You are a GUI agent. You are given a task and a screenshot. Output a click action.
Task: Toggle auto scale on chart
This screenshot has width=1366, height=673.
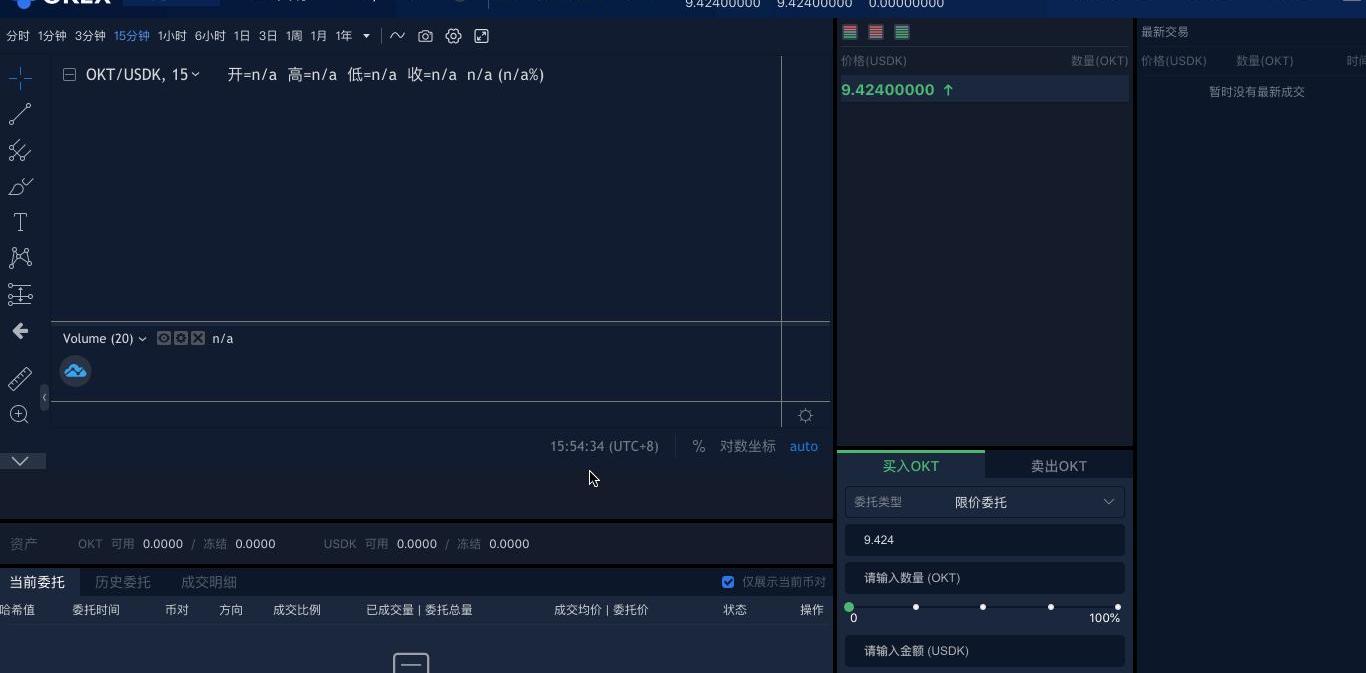point(803,446)
